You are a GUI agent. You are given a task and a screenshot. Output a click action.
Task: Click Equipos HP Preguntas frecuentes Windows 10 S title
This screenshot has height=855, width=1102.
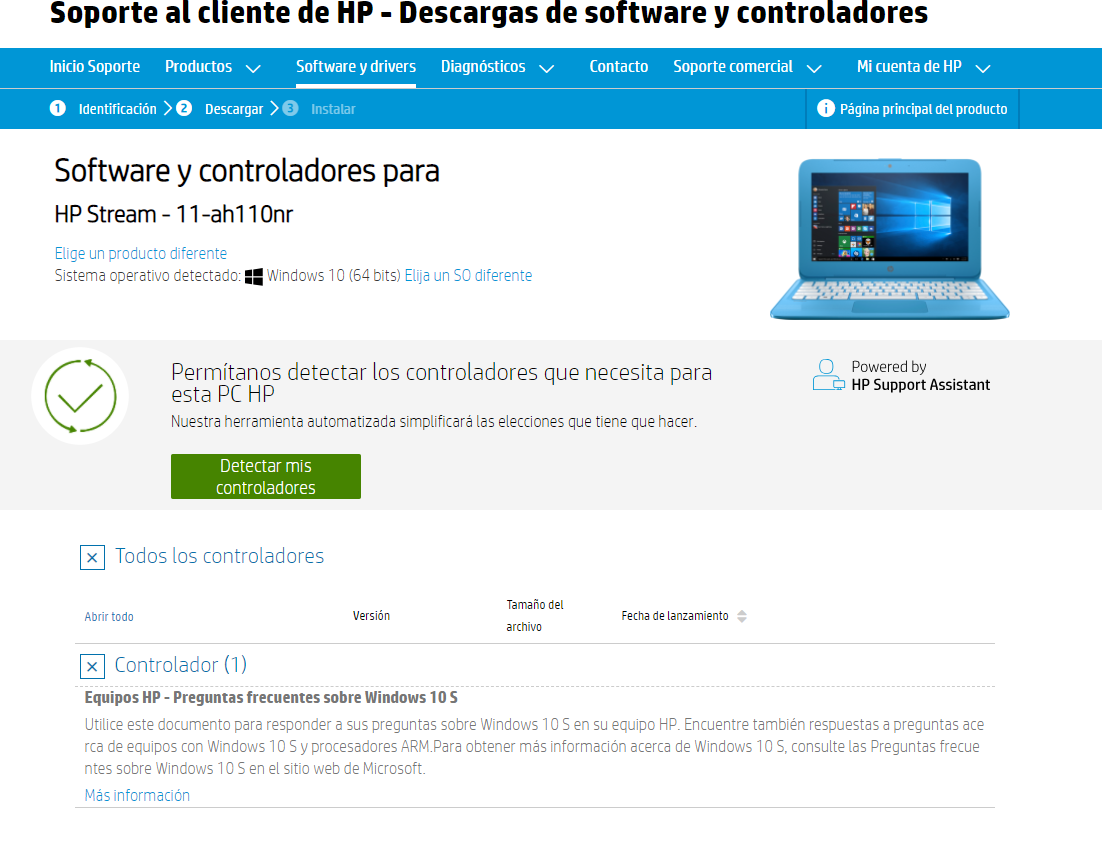coord(271,698)
